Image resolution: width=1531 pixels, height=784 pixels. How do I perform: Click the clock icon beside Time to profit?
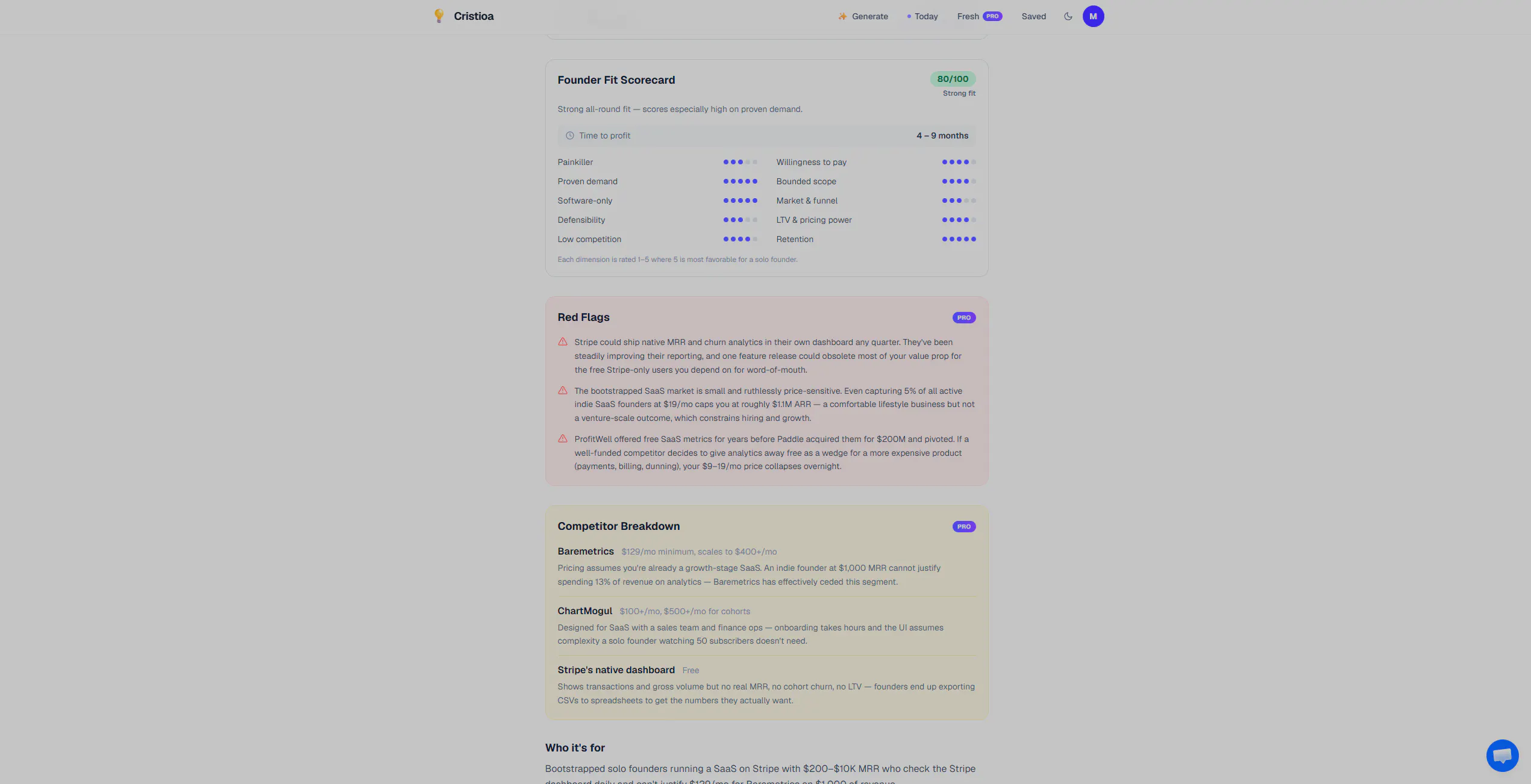(570, 135)
